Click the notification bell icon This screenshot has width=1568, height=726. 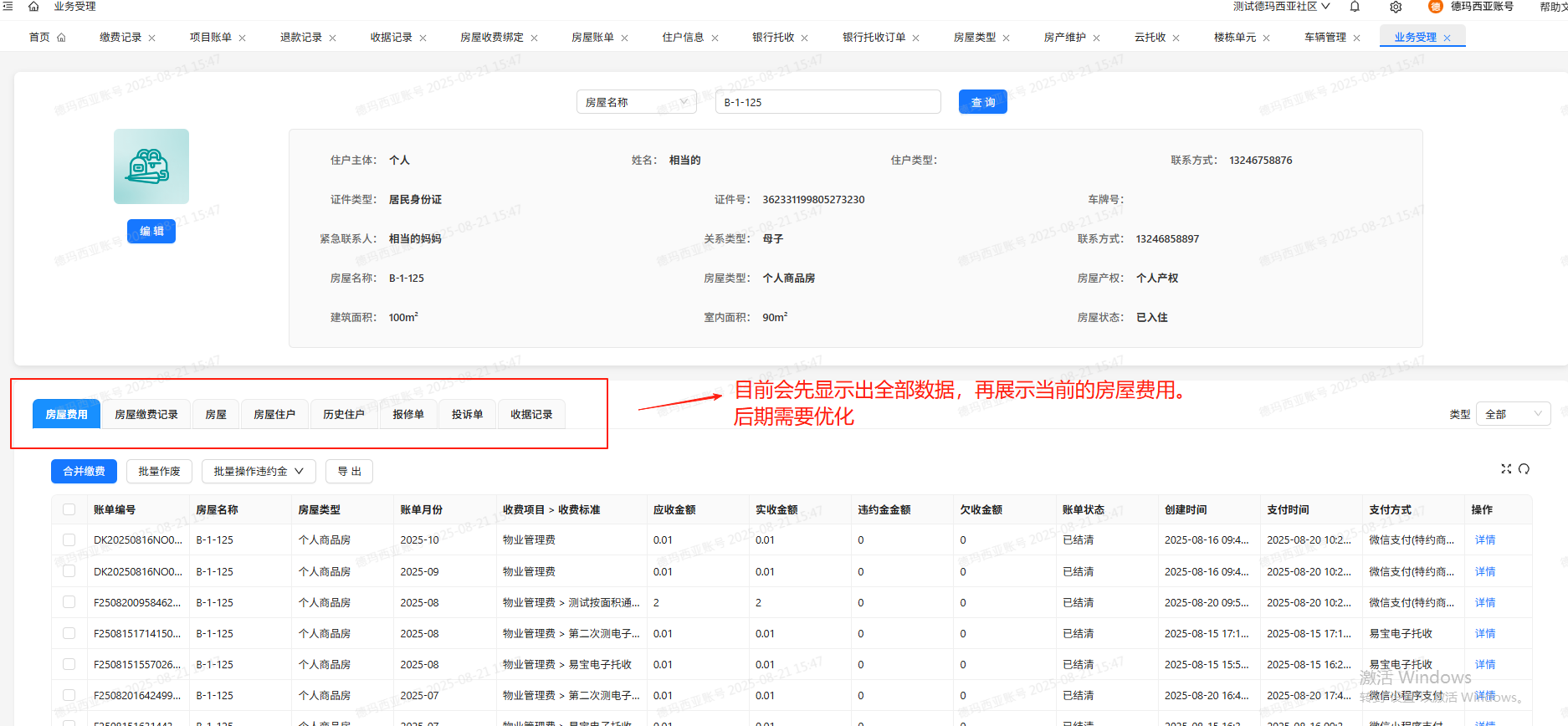1355,7
